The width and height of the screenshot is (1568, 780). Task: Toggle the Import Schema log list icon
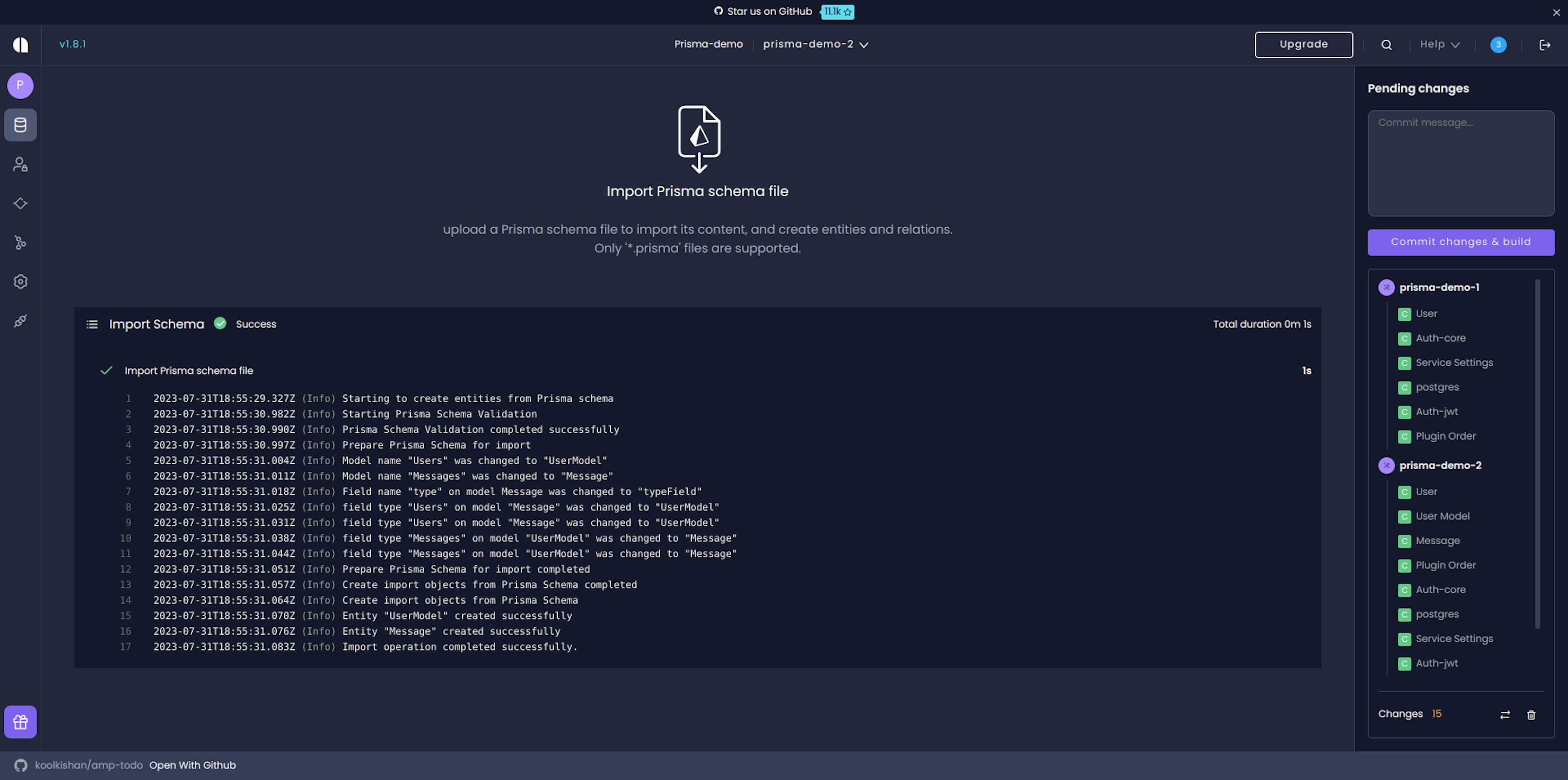92,325
